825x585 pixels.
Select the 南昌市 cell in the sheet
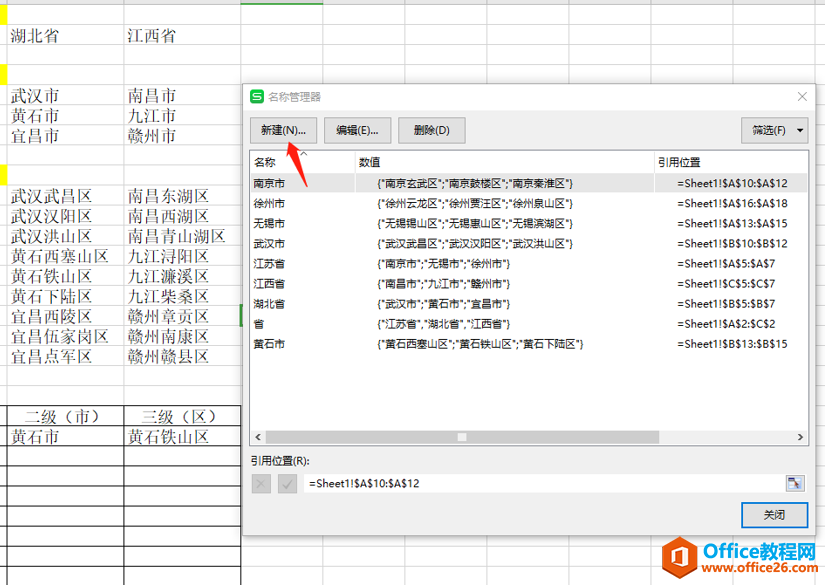(182, 95)
